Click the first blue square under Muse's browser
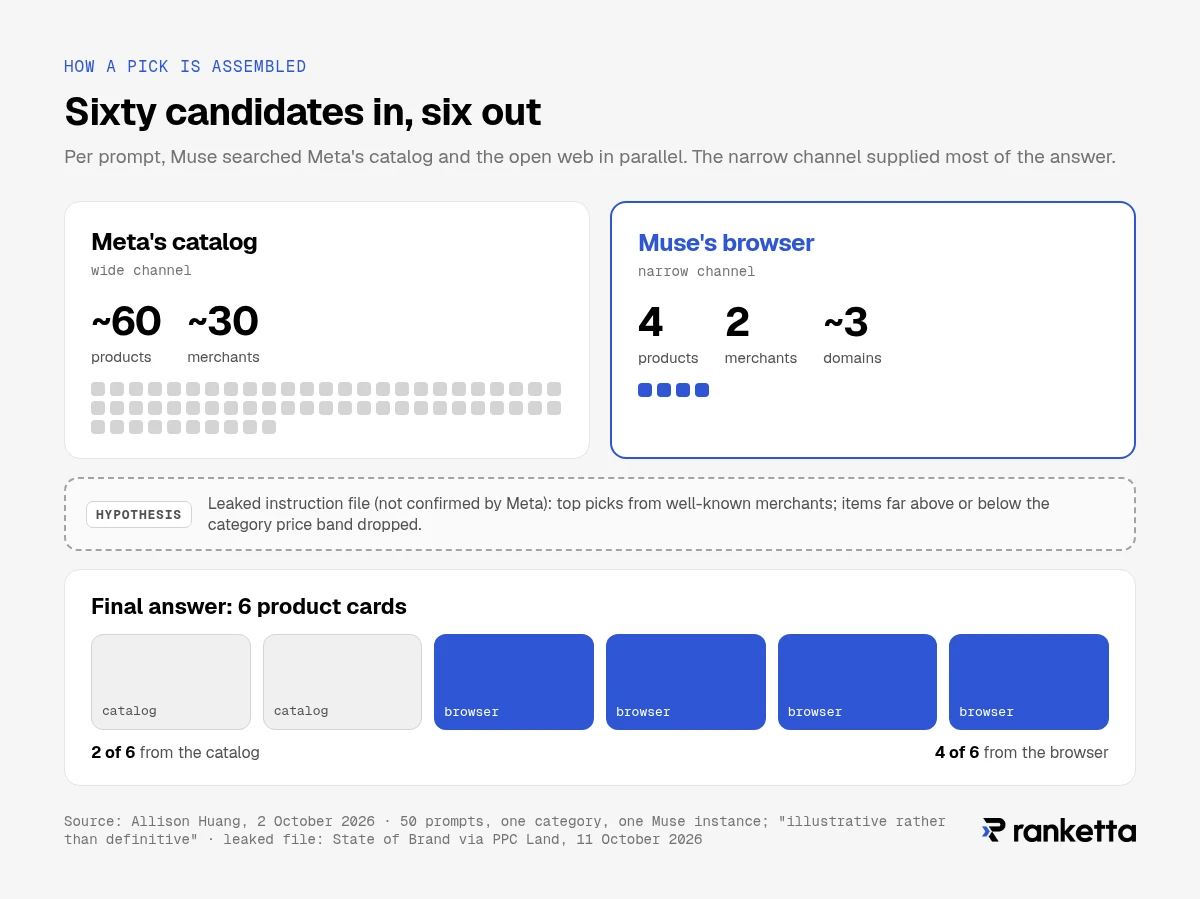1200x899 pixels. 645,390
